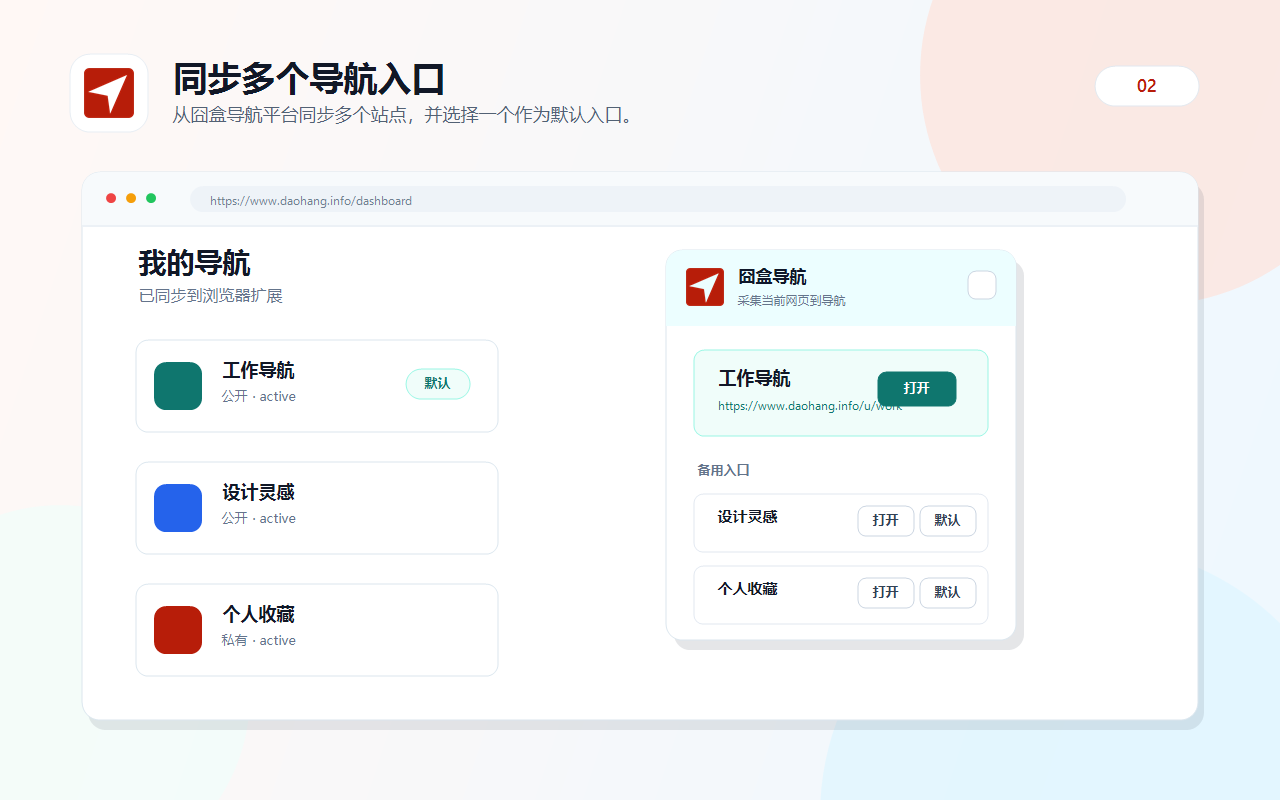Set 个人收藏 as the default entry
This screenshot has height=800, width=1280.
pos(948,592)
